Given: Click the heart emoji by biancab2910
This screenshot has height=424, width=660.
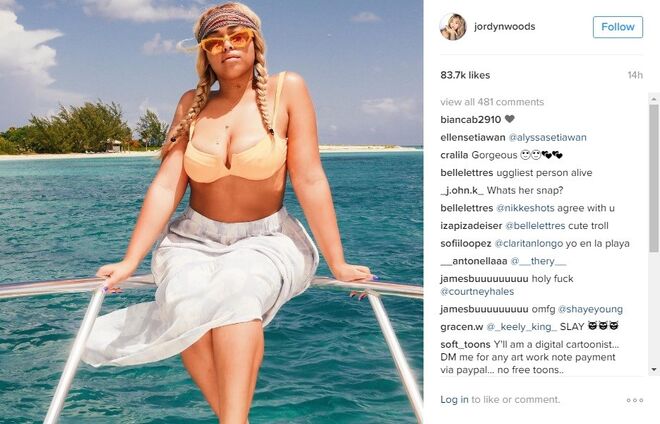Looking at the screenshot, I should 509,119.
